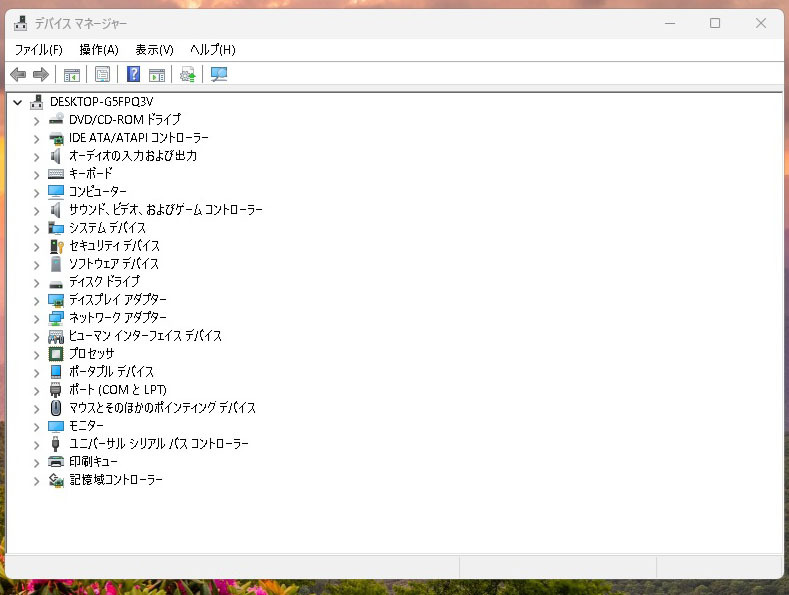The image size is (789, 595).
Task: Select ヒューマン インターフェイス デバイス label
Action: point(145,336)
